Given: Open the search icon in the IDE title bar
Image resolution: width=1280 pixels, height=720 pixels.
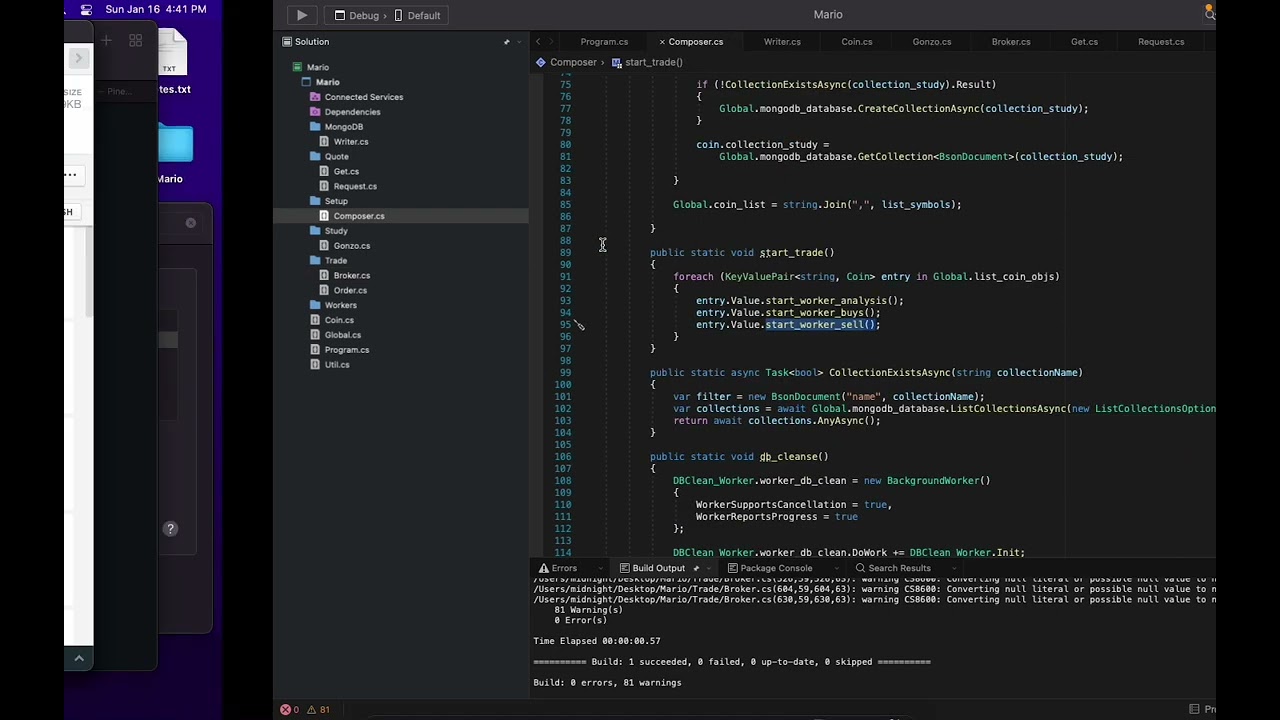Looking at the screenshot, I should pyautogui.click(x=1209, y=14).
